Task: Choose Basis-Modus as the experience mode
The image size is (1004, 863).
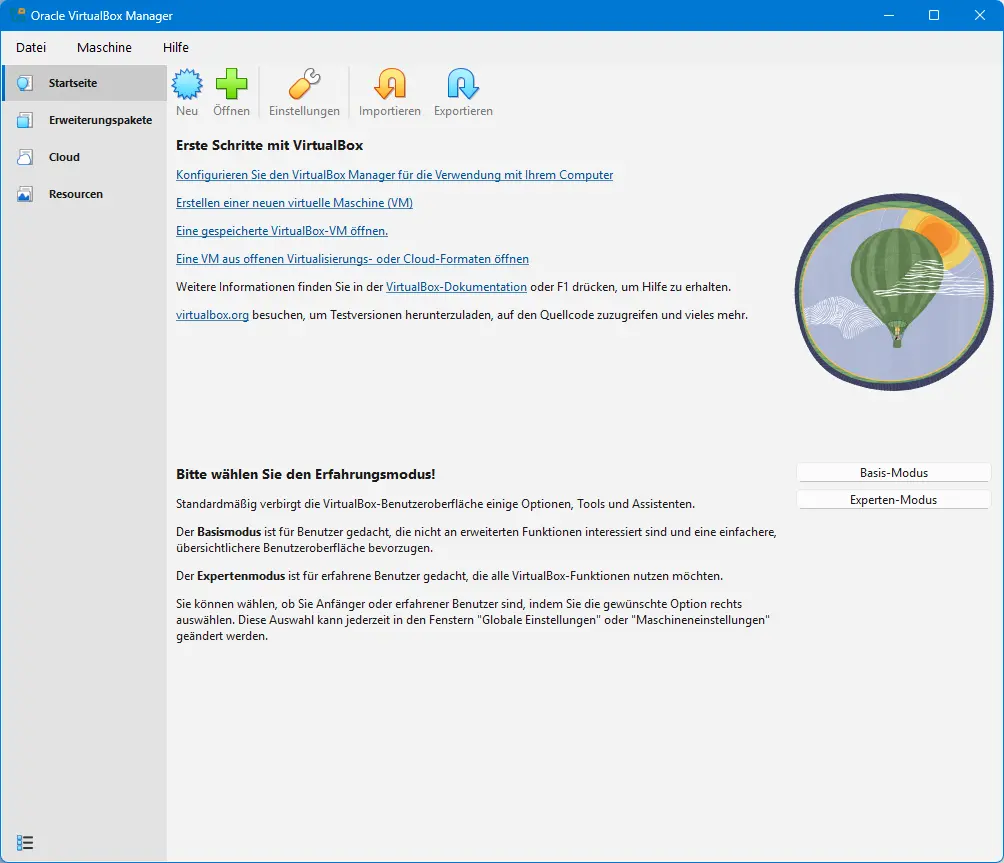Action: point(893,472)
